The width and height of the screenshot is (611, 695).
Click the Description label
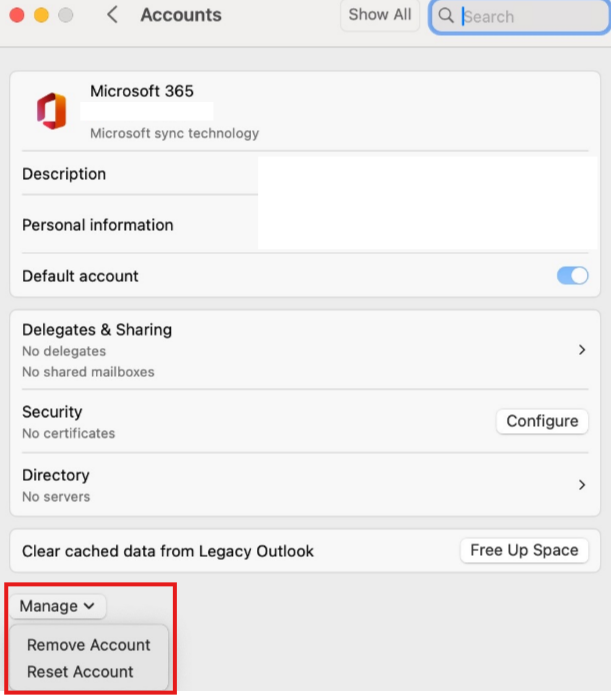pyautogui.click(x=64, y=174)
